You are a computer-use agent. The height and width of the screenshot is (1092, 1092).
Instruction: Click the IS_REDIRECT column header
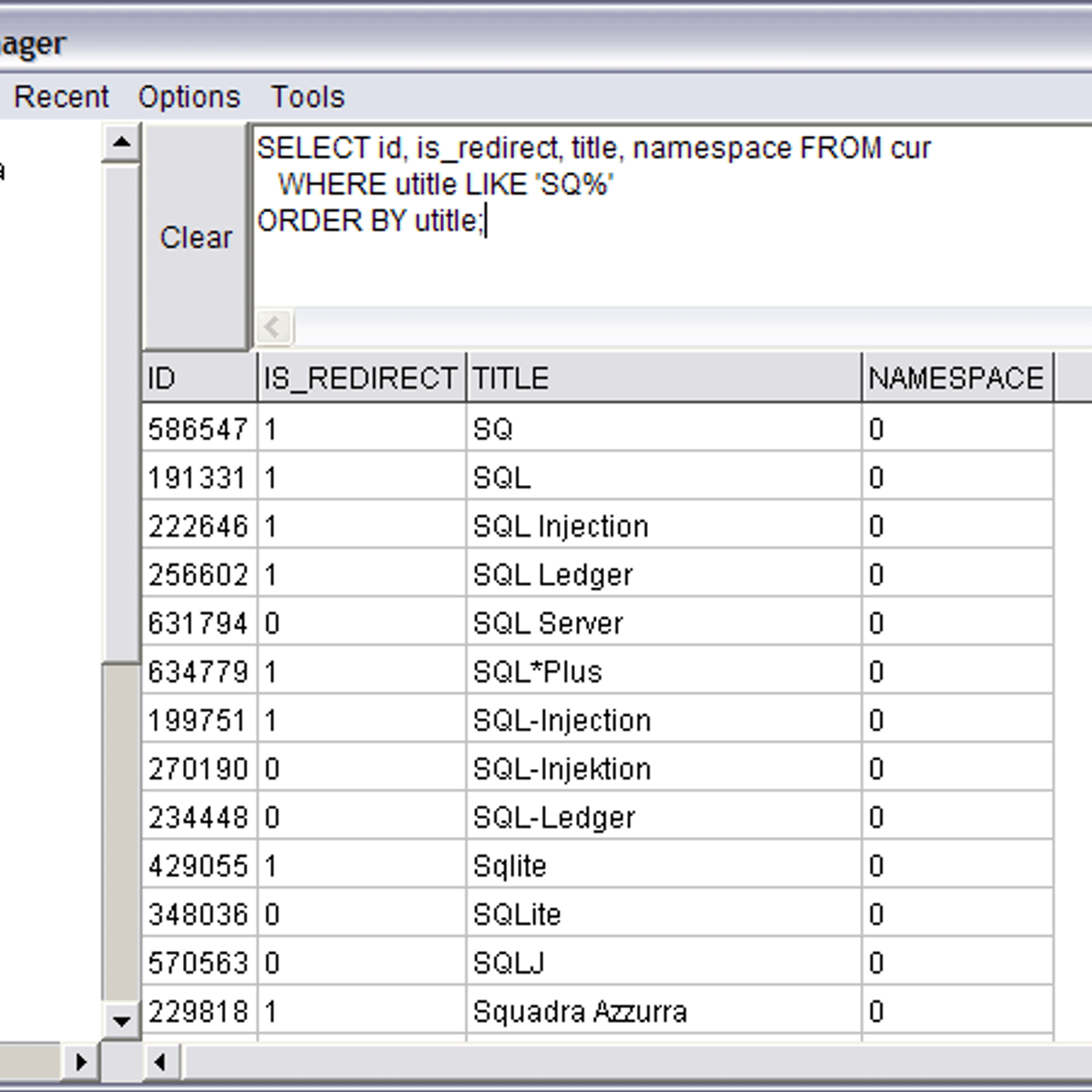pyautogui.click(x=360, y=378)
